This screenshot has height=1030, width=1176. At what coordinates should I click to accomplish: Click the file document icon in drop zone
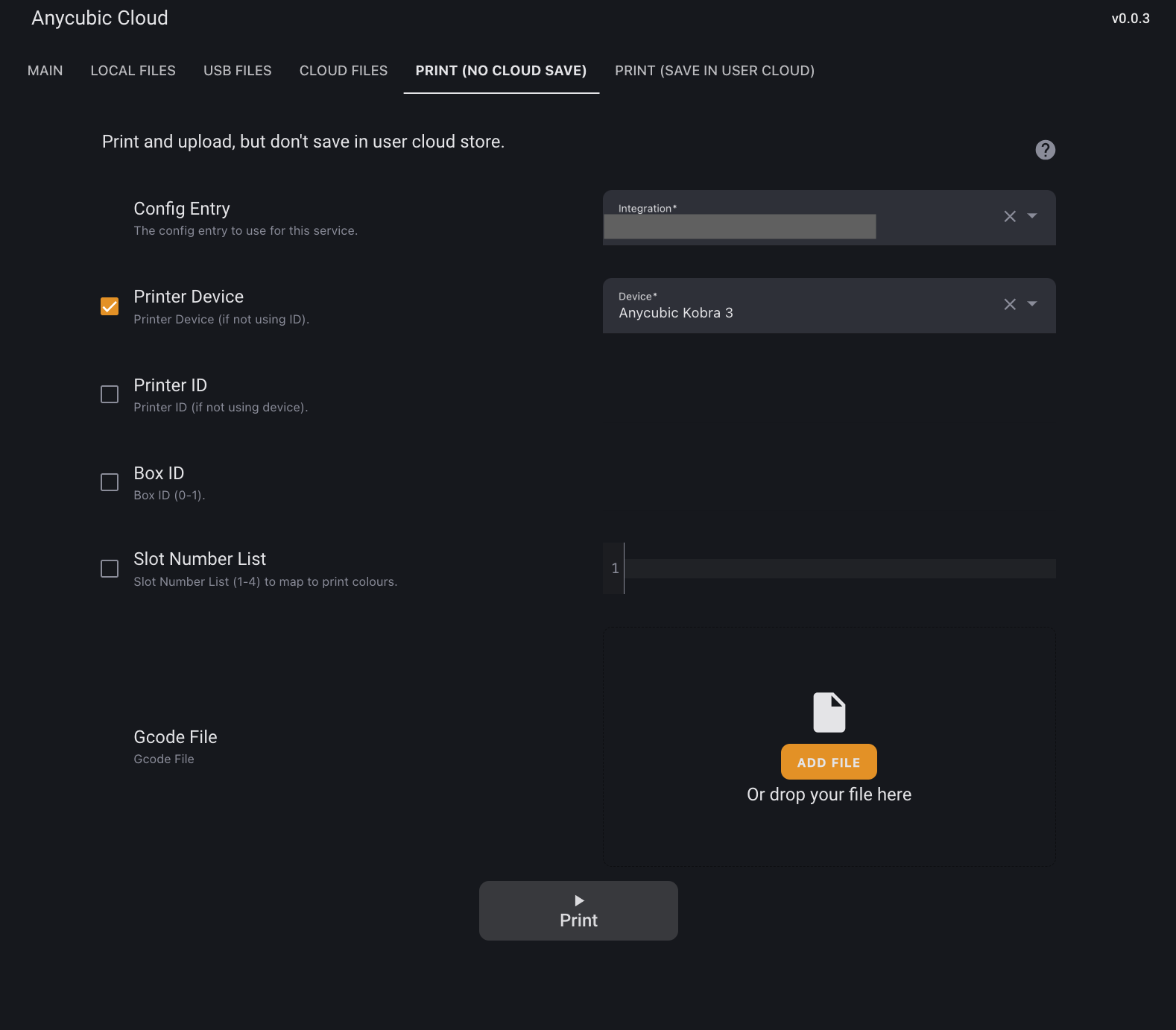829,713
